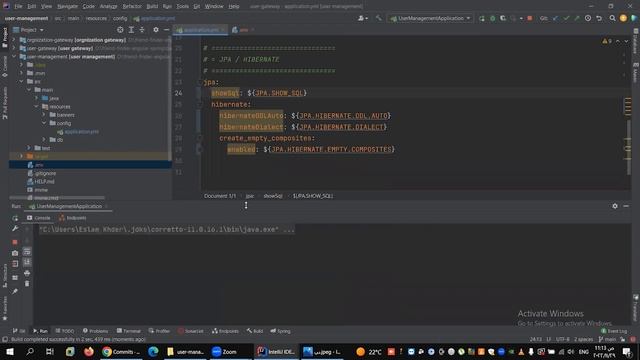Click Collapse All in Project panel

[x=142, y=30]
